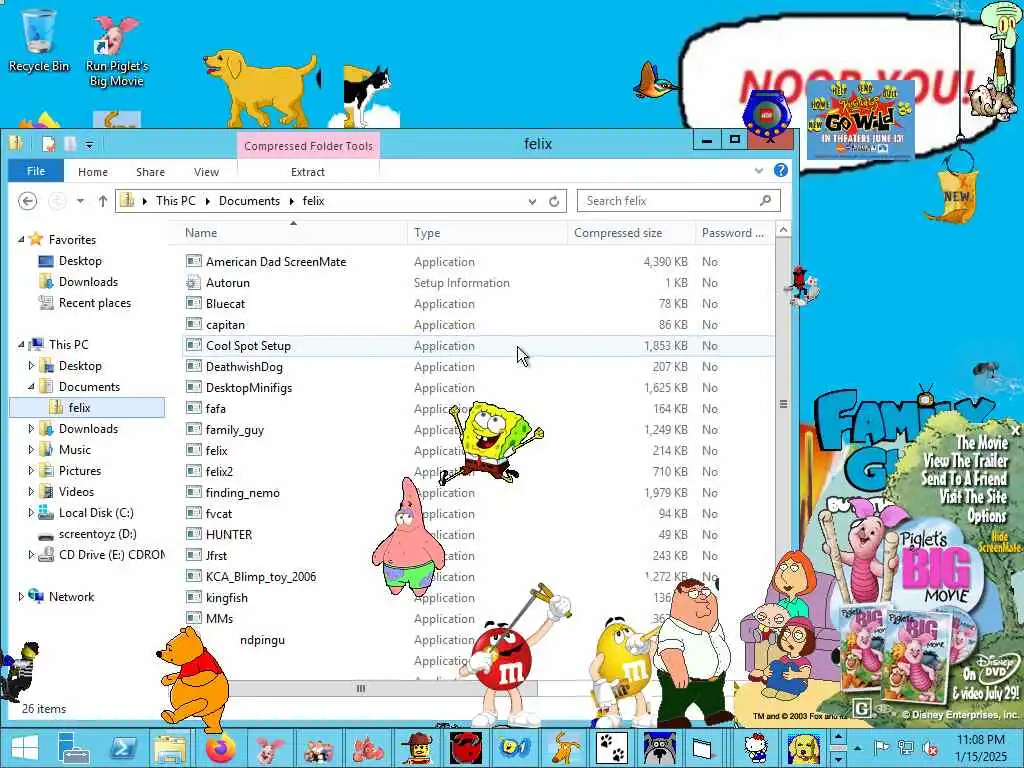Select the Cool Spot Setup file

click(x=478, y=345)
